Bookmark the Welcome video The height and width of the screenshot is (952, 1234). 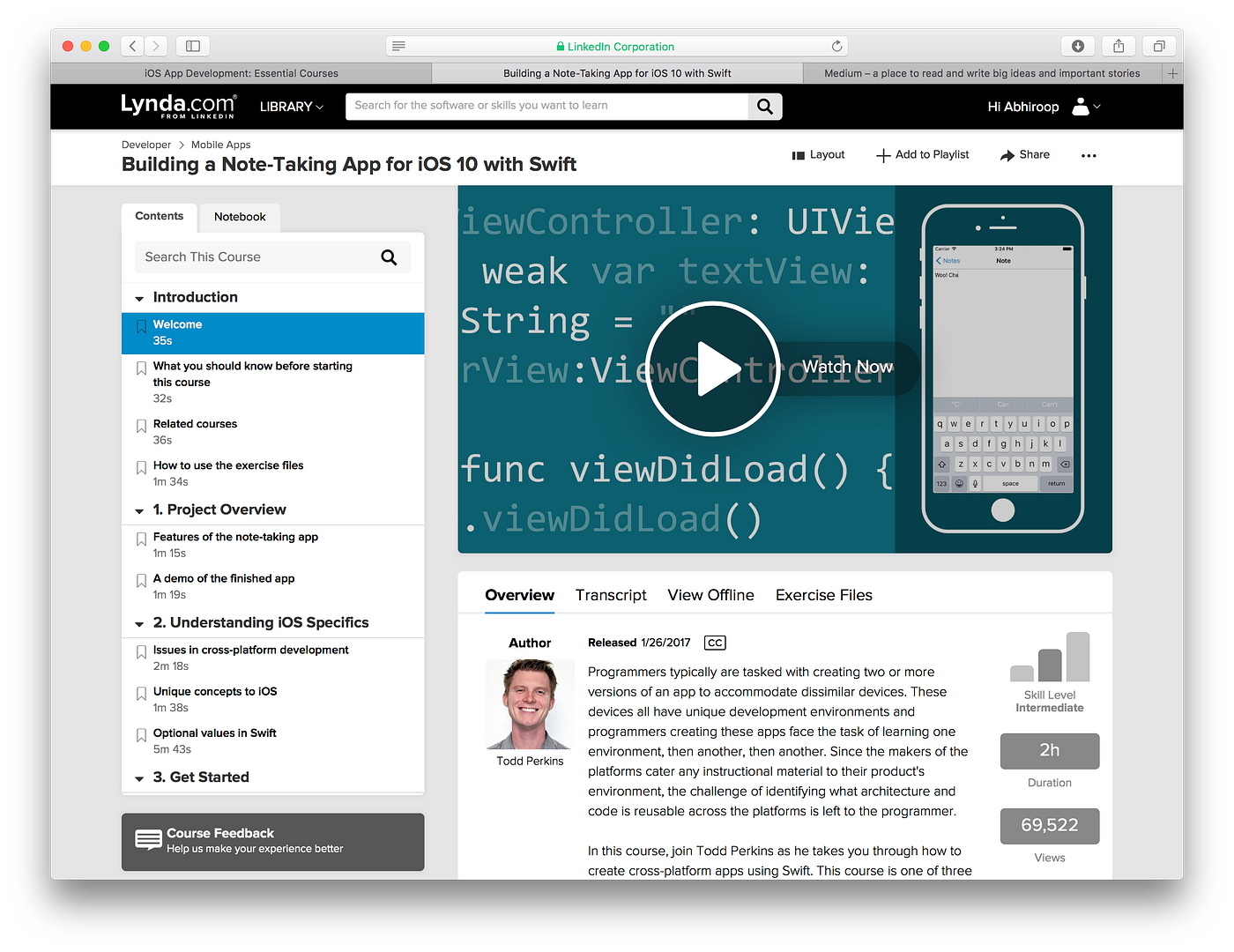141,326
